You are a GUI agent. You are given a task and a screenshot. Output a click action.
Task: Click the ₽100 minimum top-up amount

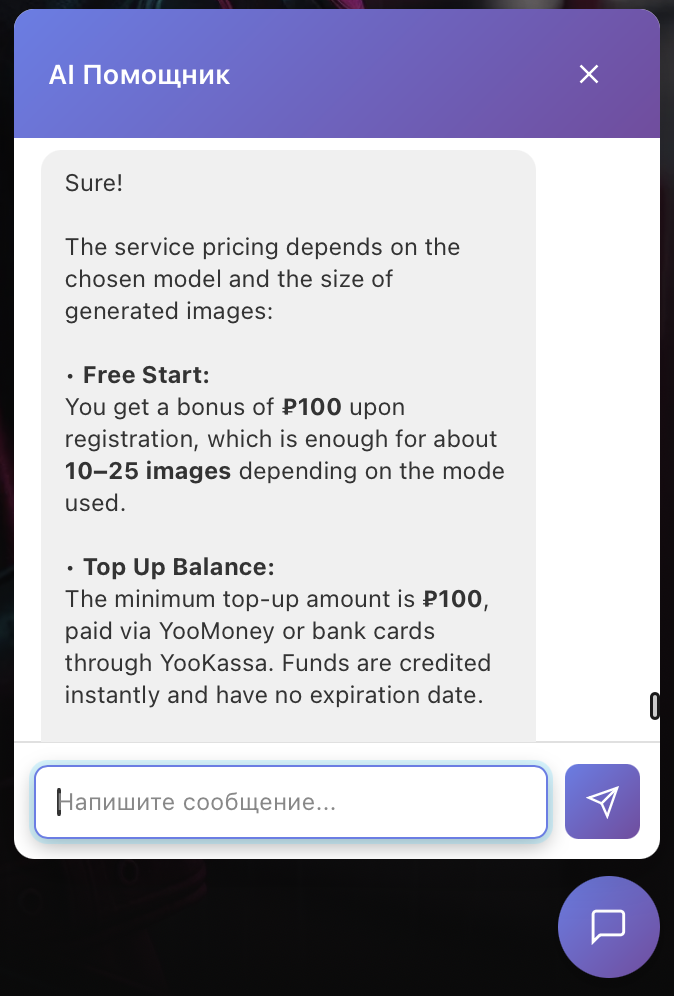[452, 599]
